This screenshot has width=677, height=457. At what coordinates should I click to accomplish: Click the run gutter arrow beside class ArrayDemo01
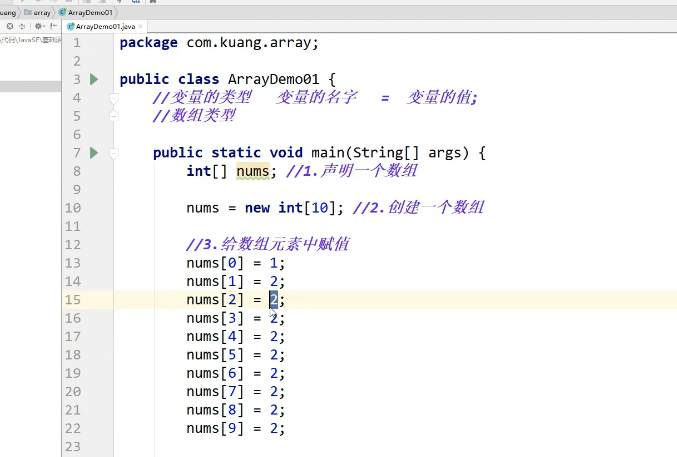coord(94,79)
